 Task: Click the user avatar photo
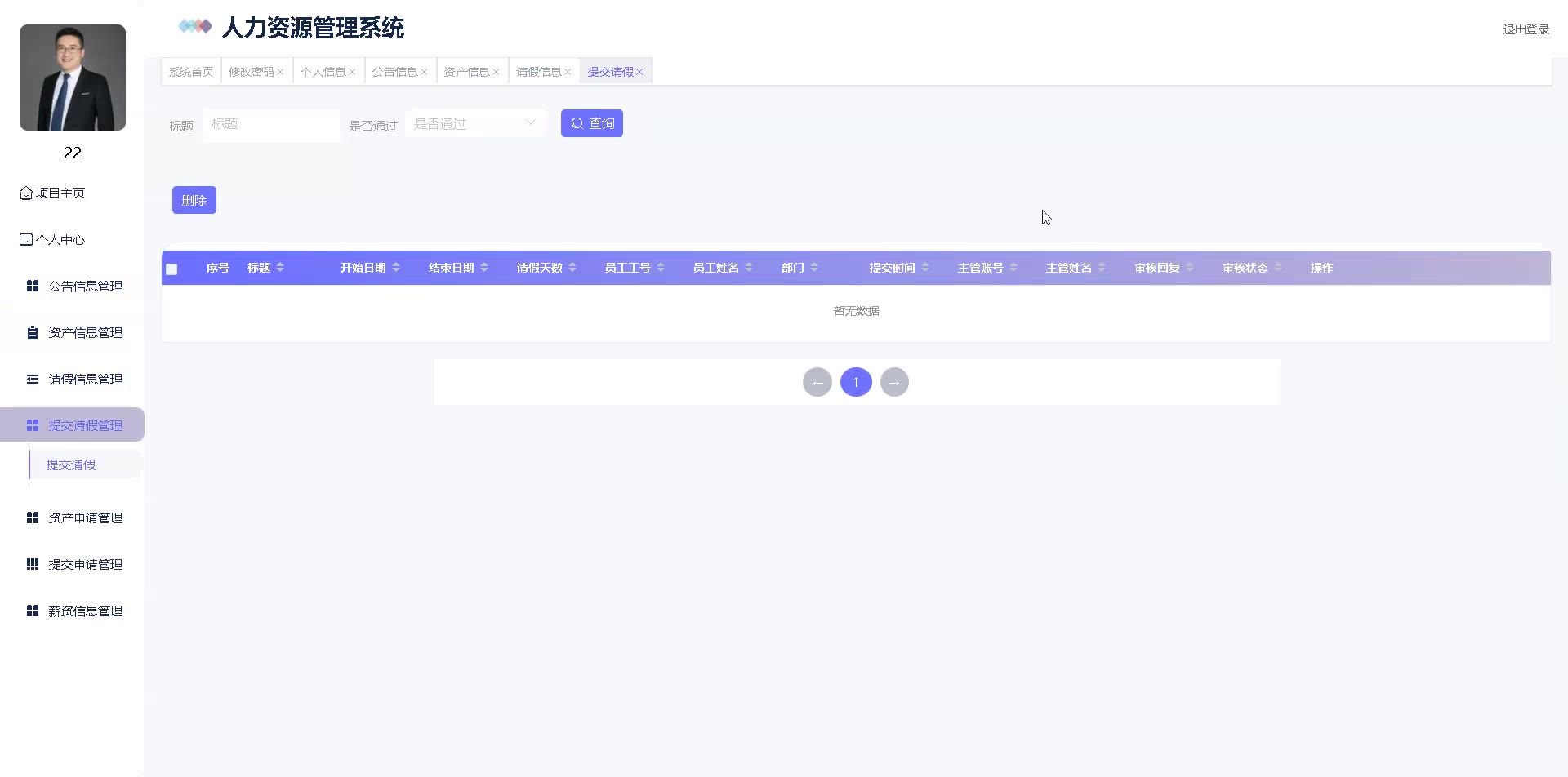click(x=73, y=78)
